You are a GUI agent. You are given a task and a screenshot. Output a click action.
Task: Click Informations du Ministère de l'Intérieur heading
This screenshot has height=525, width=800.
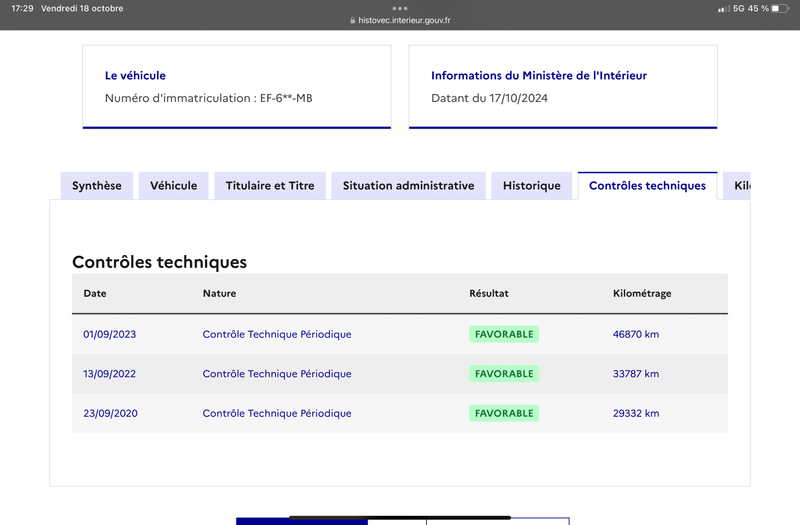539,76
